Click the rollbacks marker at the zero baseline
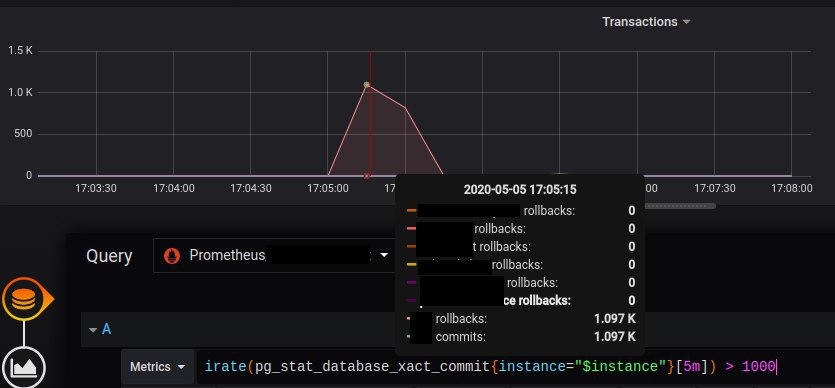Screen dimensions: 835x388 click(366, 176)
